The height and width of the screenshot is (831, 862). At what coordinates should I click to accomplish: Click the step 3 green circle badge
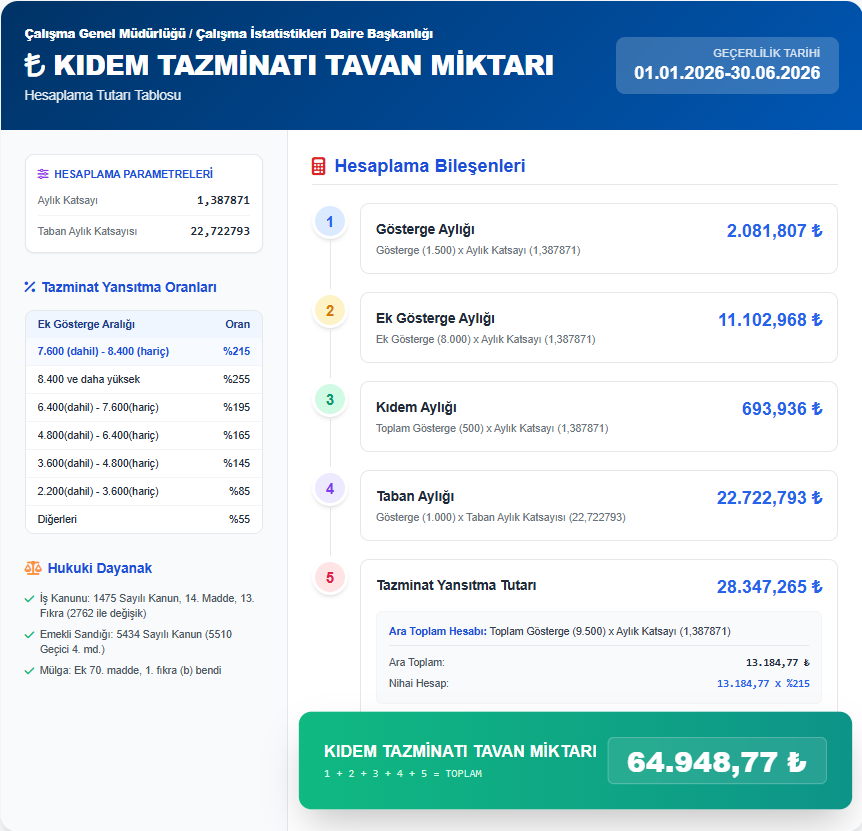click(x=330, y=400)
